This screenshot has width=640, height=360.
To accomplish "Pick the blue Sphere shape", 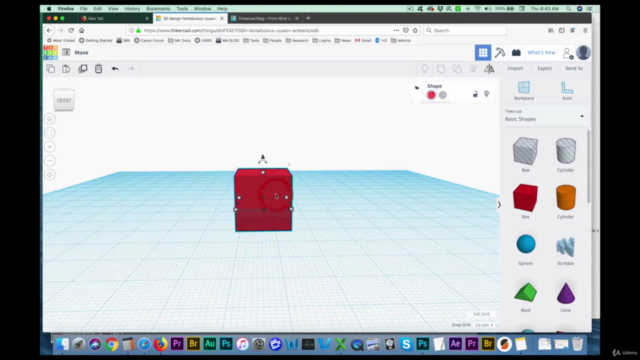I will pyautogui.click(x=526, y=244).
